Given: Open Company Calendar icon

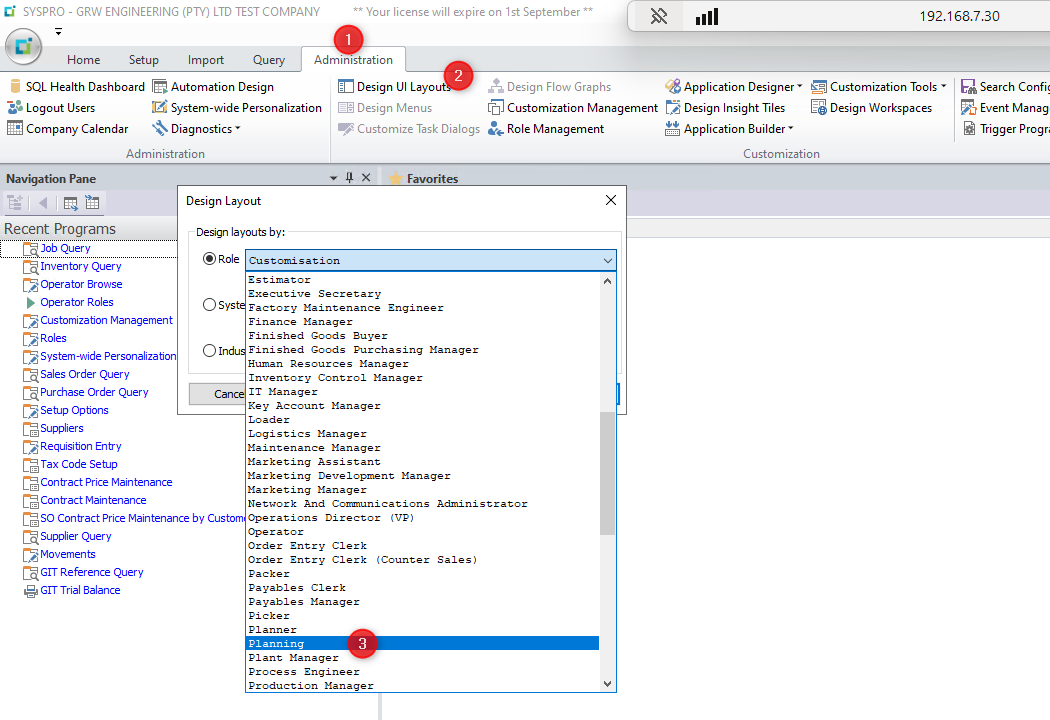Looking at the screenshot, I should [x=15, y=128].
